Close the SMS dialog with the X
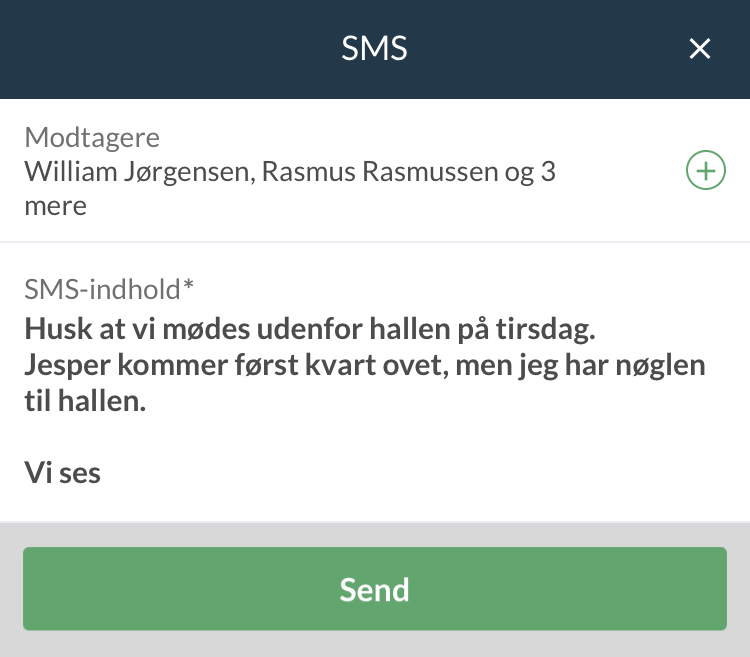 tap(700, 49)
